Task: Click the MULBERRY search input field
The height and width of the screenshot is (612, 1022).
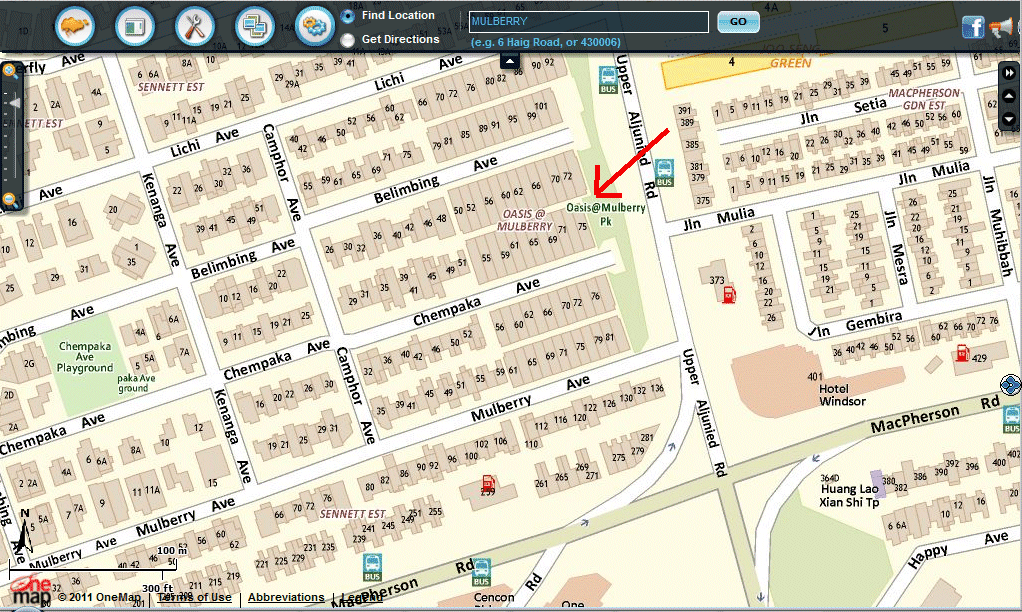Action: pyautogui.click(x=588, y=21)
